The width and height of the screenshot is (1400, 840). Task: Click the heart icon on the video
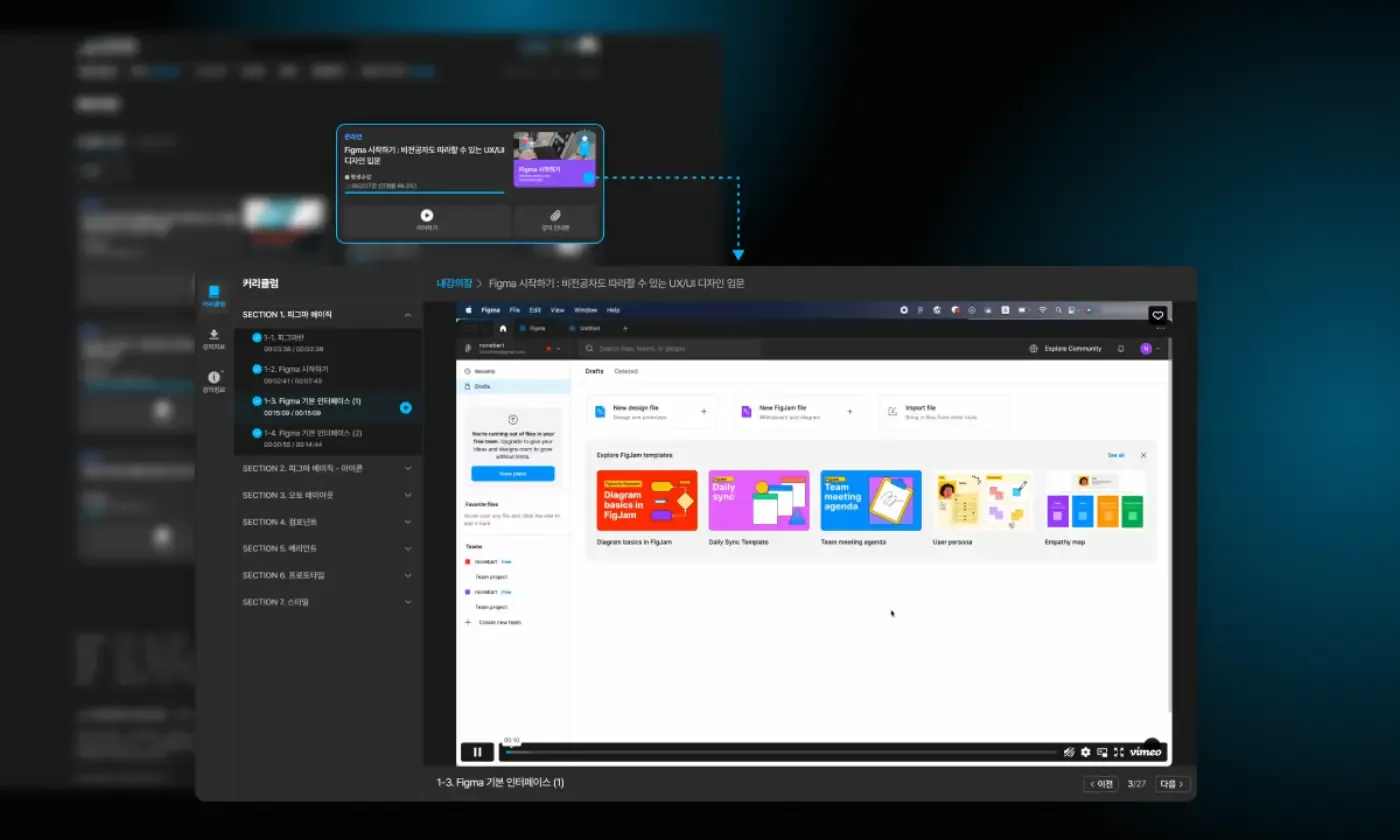[1158, 315]
